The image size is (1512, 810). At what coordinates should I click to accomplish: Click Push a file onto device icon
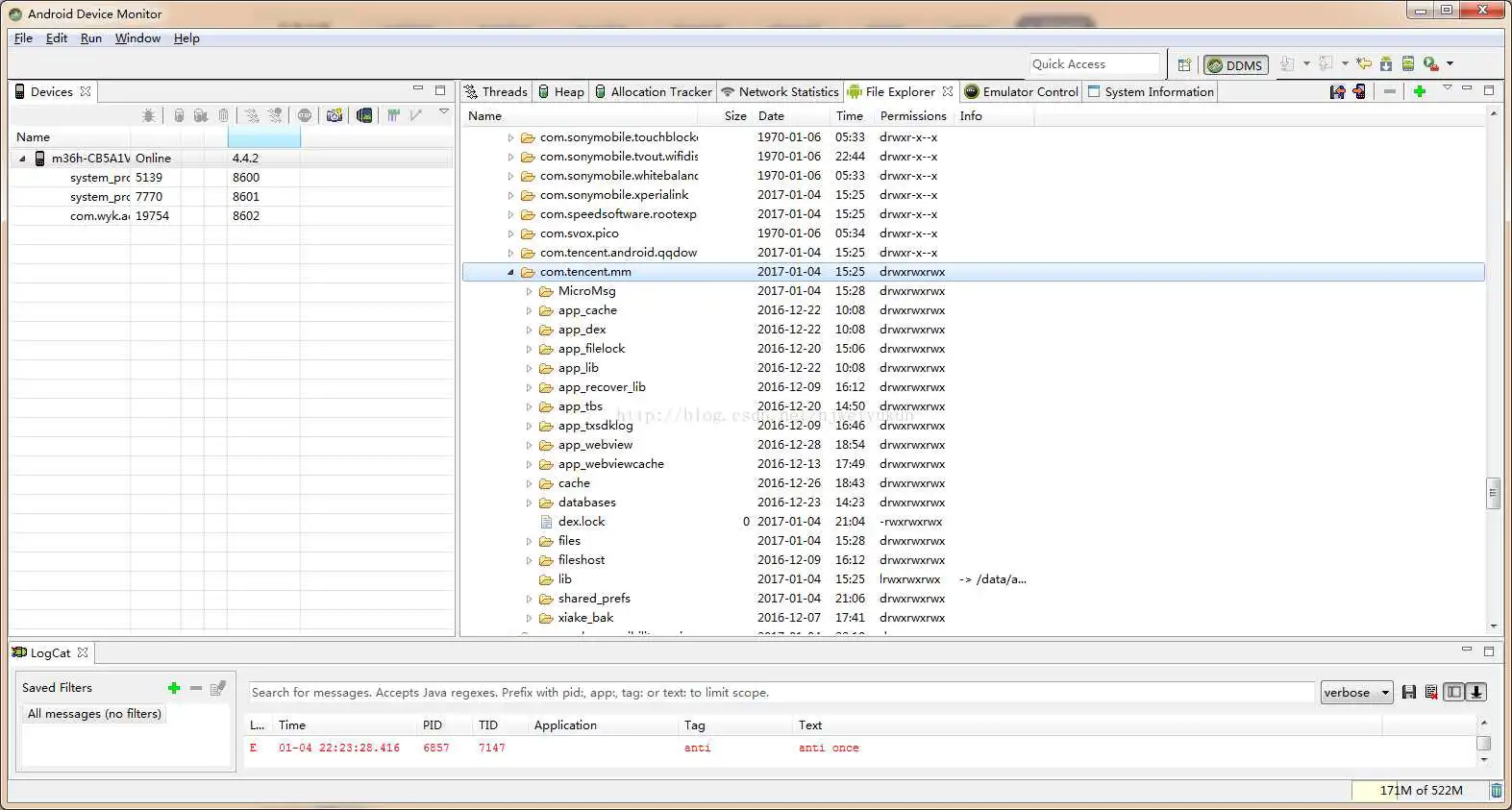1359,91
